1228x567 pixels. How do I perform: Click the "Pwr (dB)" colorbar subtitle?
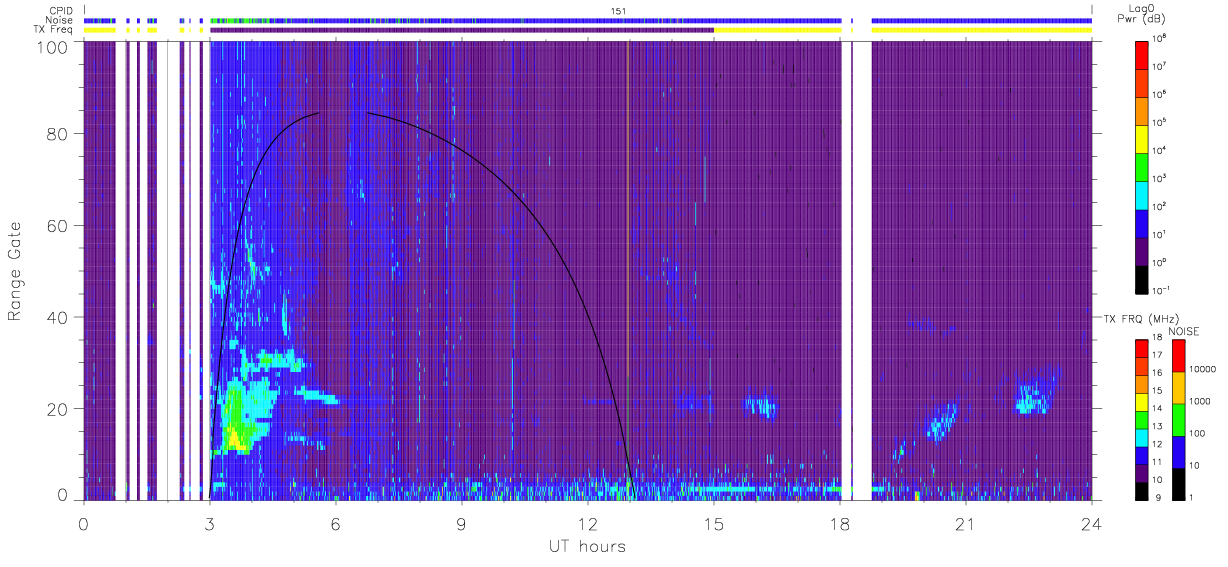[1143, 19]
